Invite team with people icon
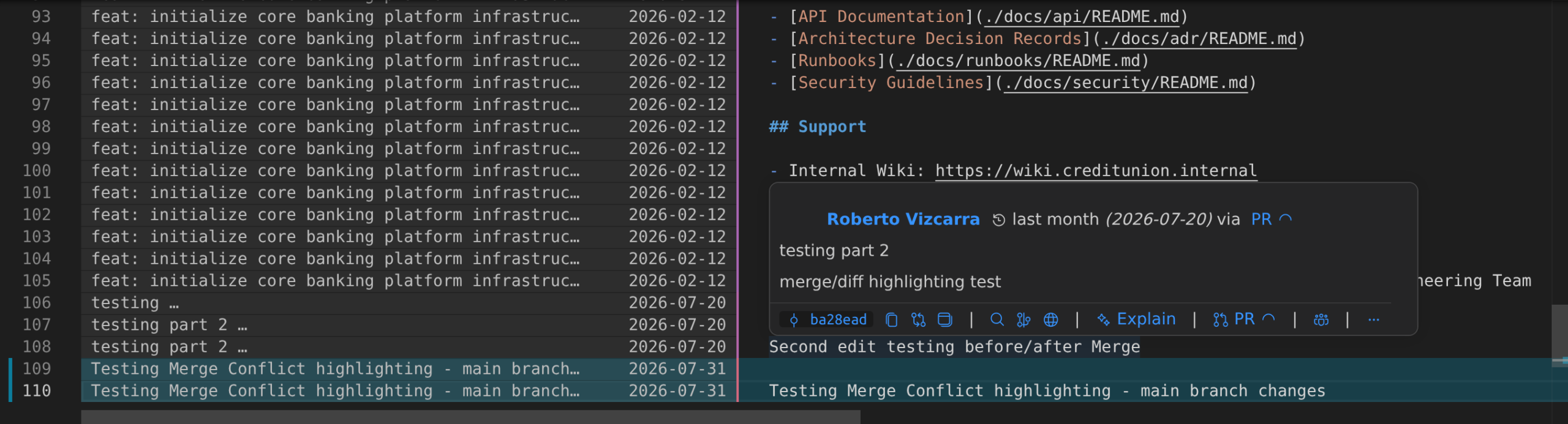This screenshot has height=424, width=1568. point(1321,319)
